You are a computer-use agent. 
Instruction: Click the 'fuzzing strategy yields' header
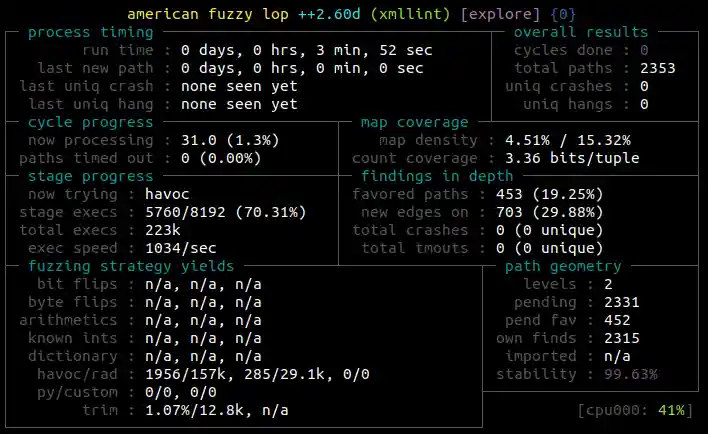pos(131,266)
